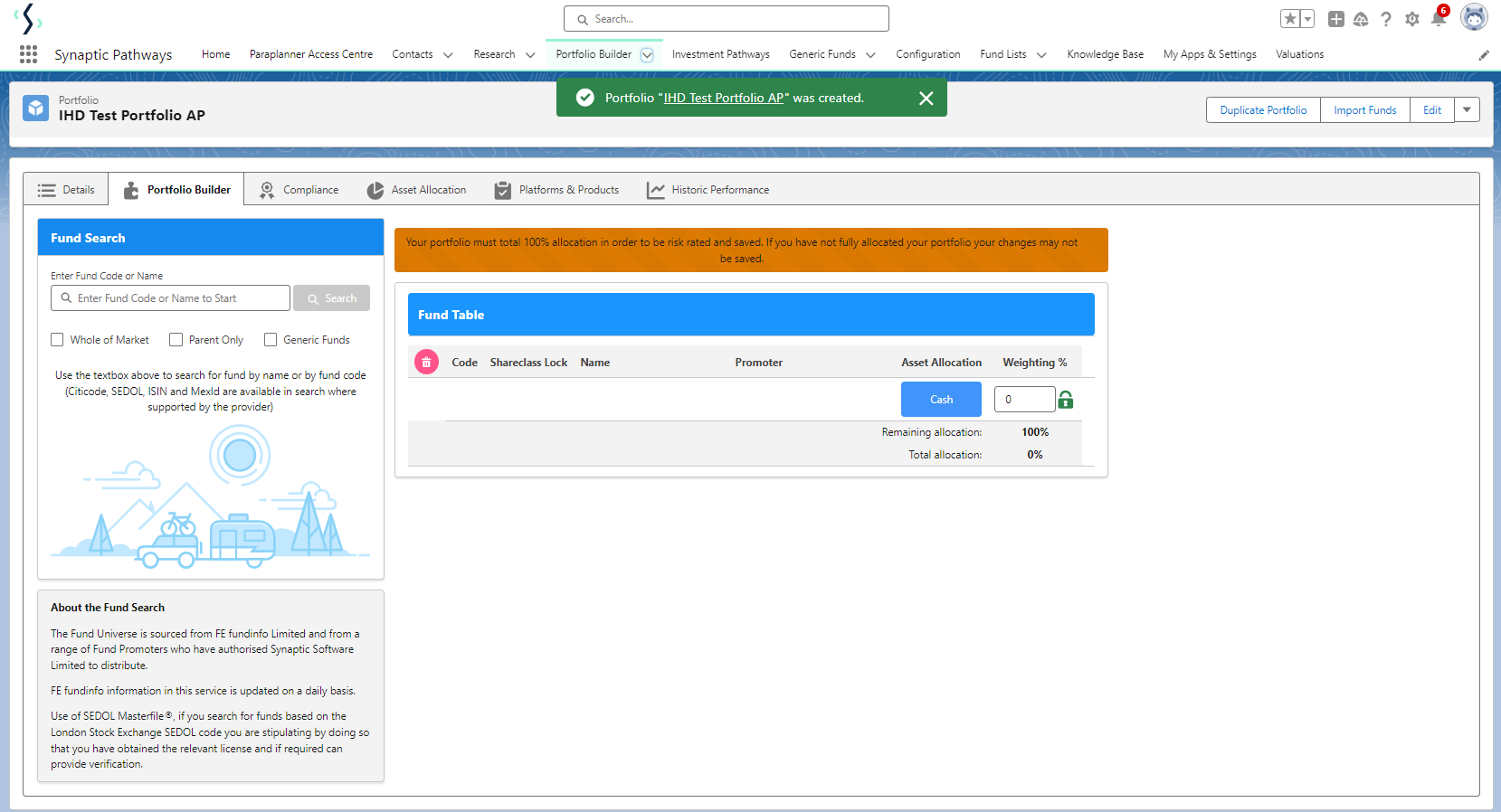Open the user profile avatar
Screen dimensions: 1501x812
1475,17
